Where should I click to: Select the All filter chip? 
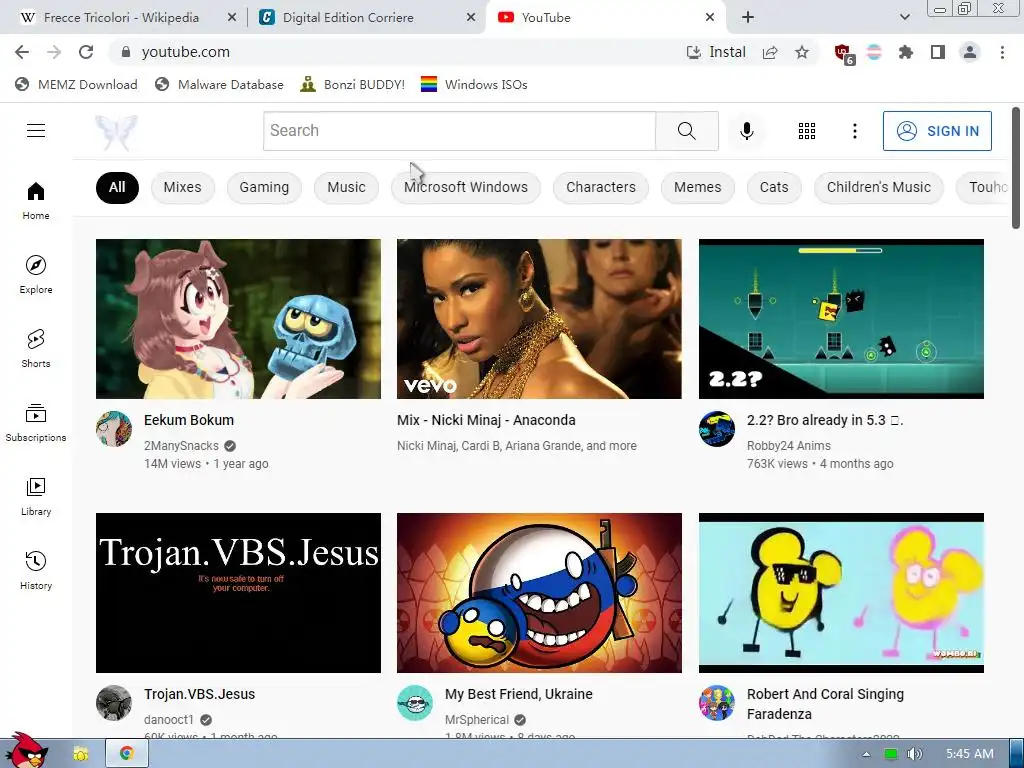(x=117, y=187)
